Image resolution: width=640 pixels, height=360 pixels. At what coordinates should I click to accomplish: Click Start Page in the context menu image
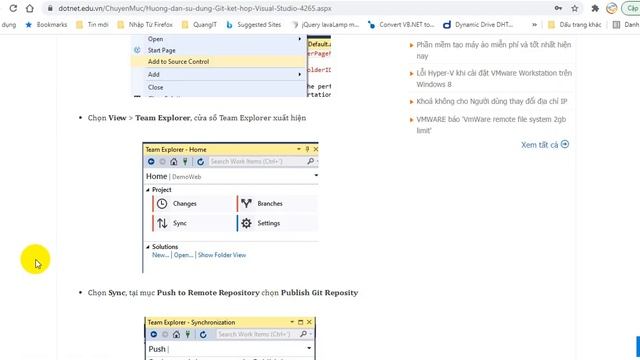coord(162,50)
